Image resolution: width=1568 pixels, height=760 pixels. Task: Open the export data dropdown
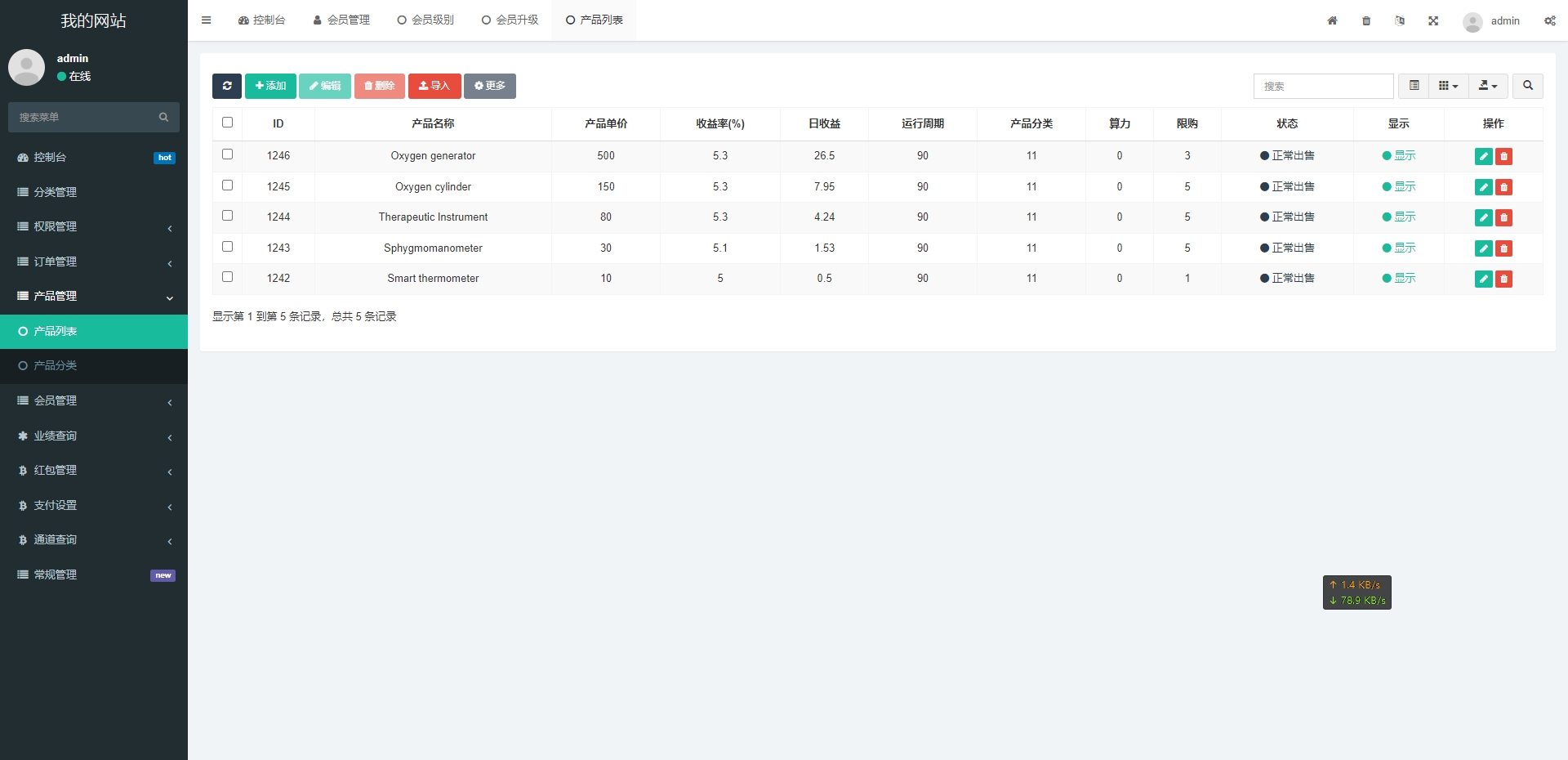pyautogui.click(x=1488, y=86)
